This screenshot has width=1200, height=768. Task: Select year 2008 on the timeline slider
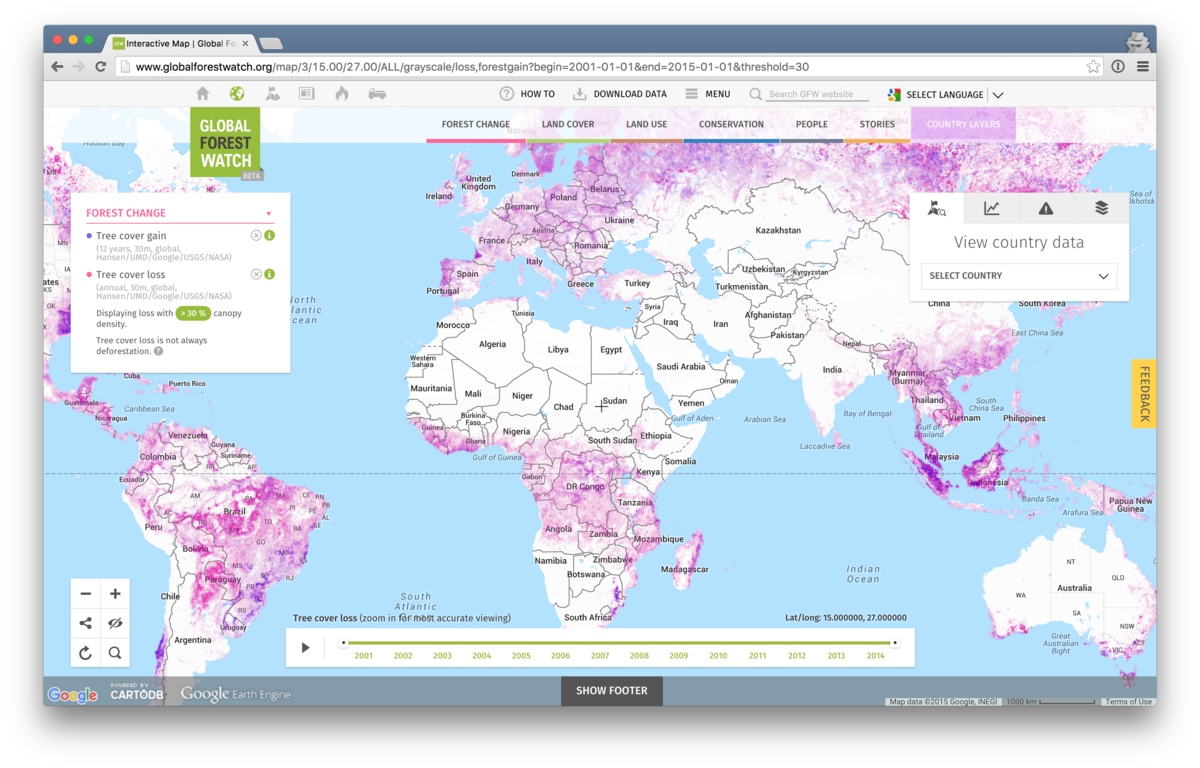pos(639,654)
